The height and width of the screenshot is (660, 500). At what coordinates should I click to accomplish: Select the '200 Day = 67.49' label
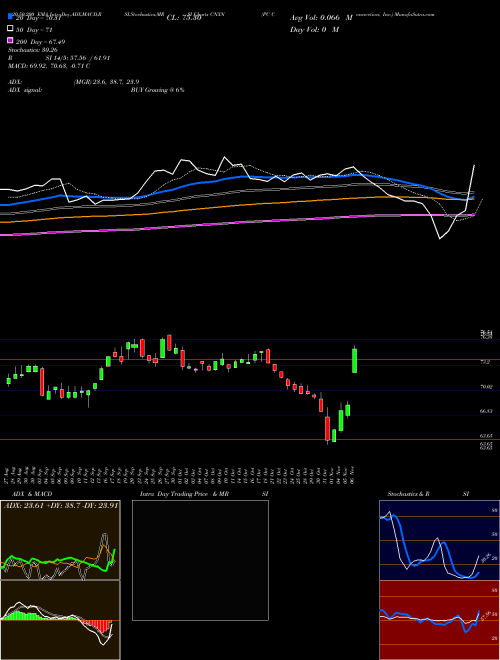(x=41, y=42)
